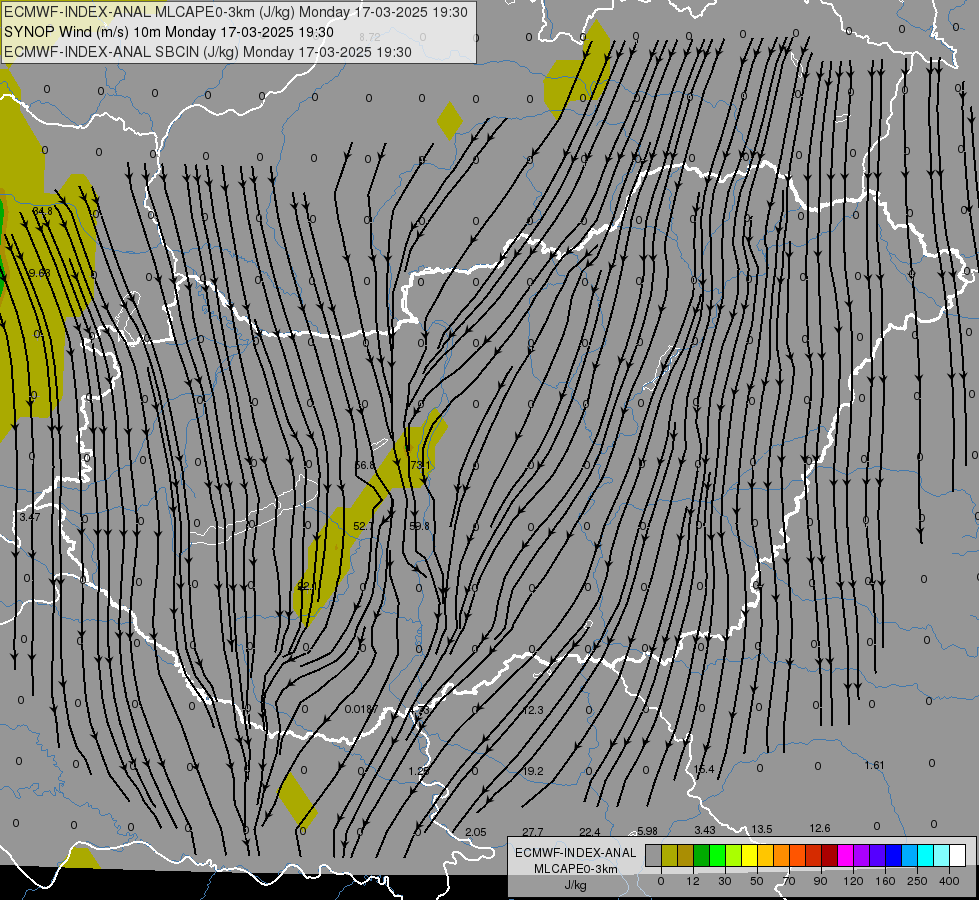Click the SYNOP Wind header line
Viewport: 979px width, 900px height.
tap(169, 32)
